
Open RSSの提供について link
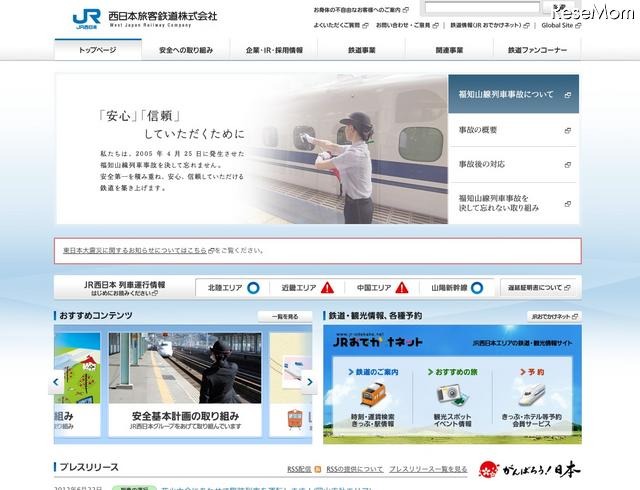click(355, 469)
